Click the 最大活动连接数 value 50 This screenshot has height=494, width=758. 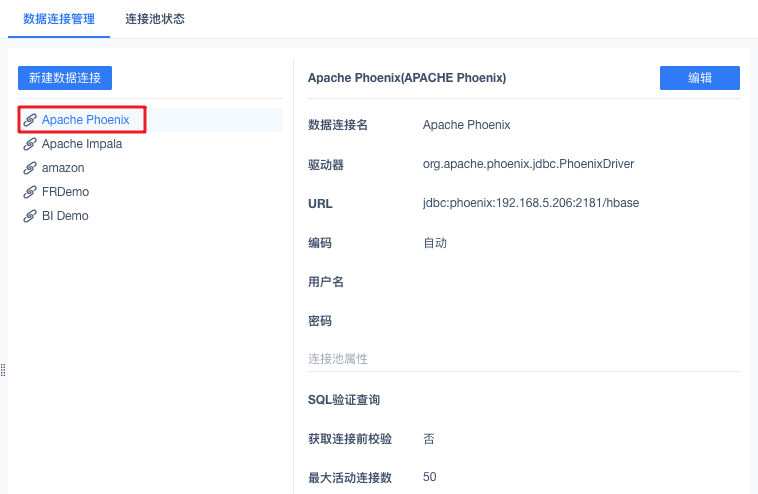(430, 477)
